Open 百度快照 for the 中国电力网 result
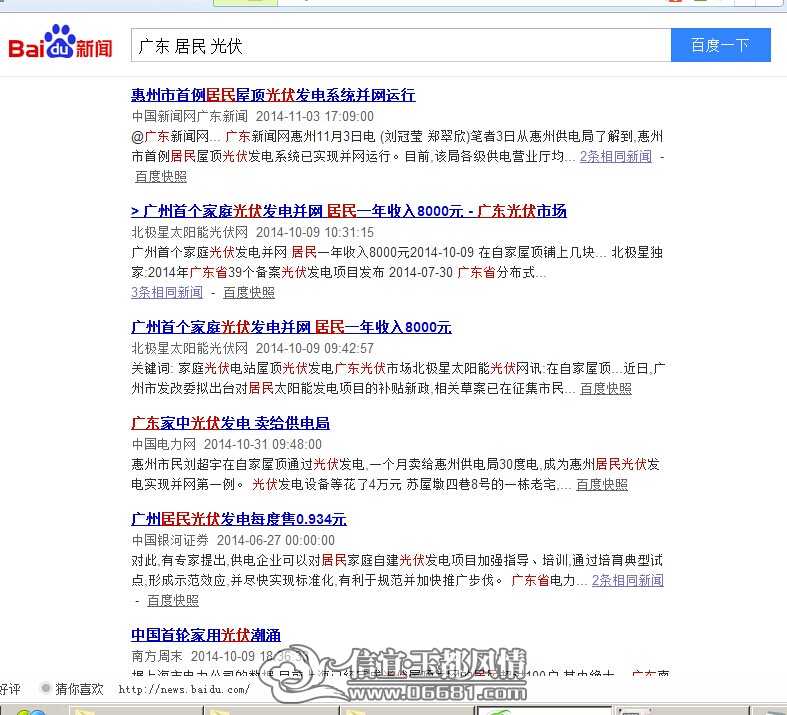The image size is (787, 715). (602, 485)
